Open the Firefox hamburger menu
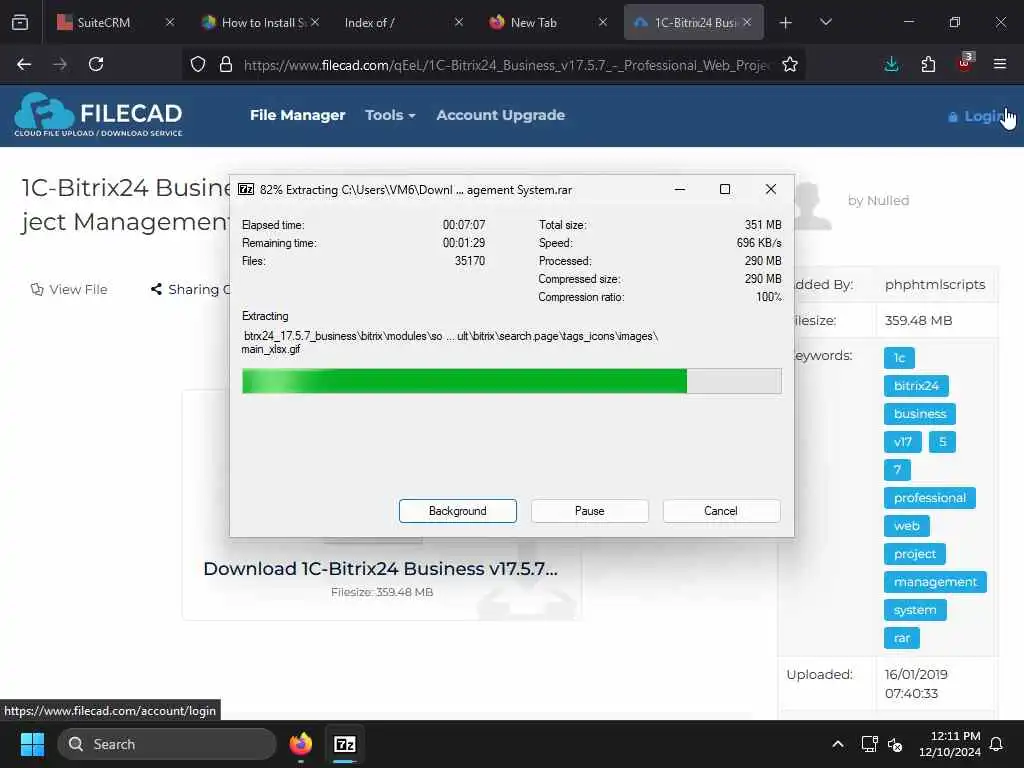The height and width of the screenshot is (768, 1024). coord(1000,64)
